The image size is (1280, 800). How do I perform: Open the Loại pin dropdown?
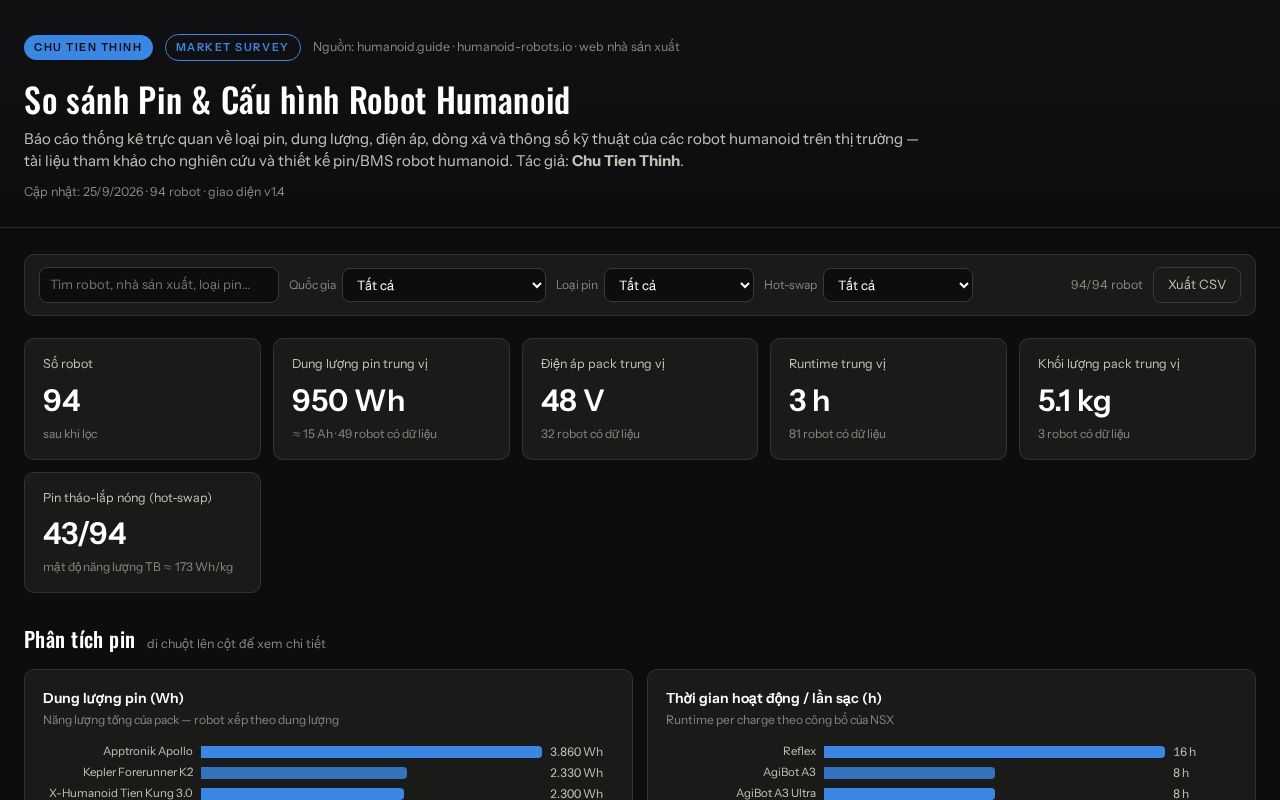pos(679,285)
